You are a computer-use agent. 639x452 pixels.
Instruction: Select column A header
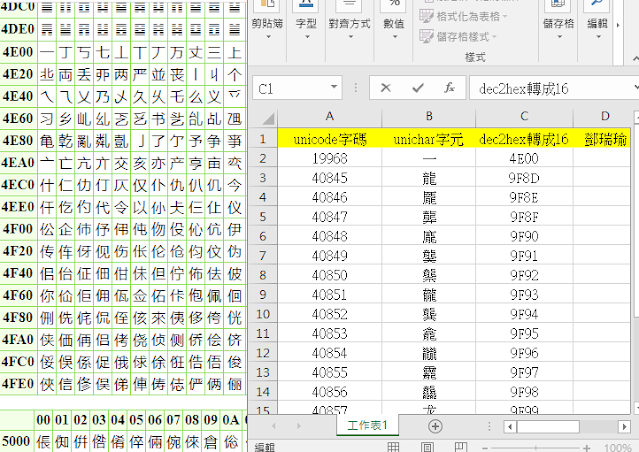(330, 117)
